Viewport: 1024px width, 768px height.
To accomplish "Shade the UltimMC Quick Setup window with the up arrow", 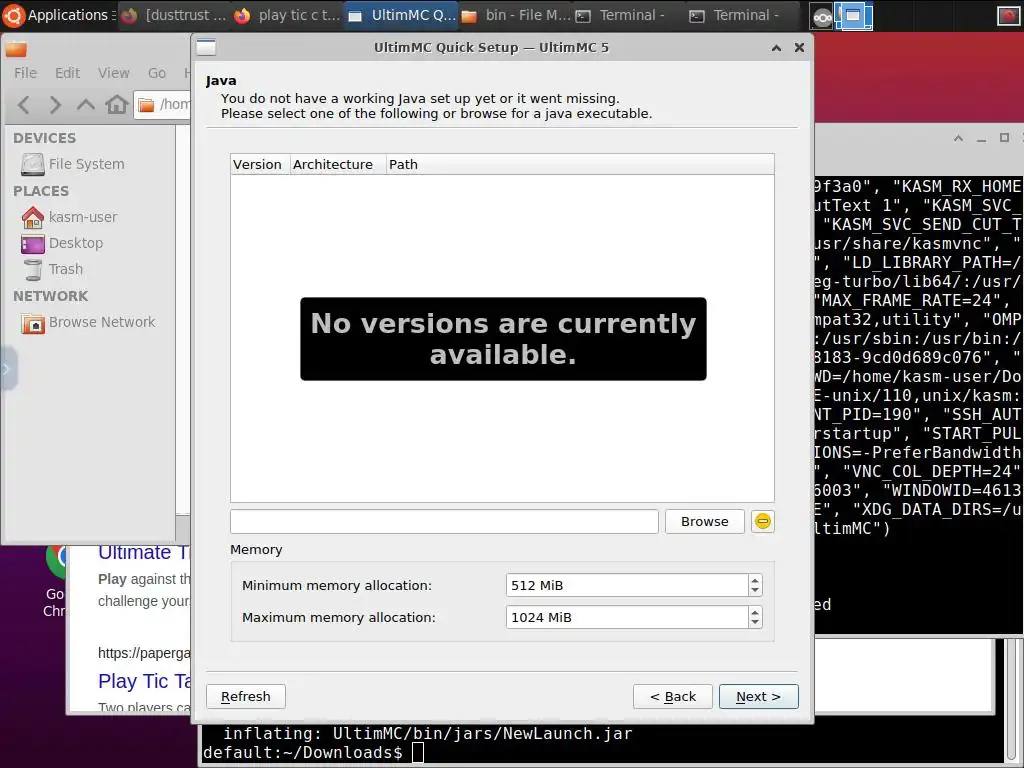I will click(x=776, y=48).
